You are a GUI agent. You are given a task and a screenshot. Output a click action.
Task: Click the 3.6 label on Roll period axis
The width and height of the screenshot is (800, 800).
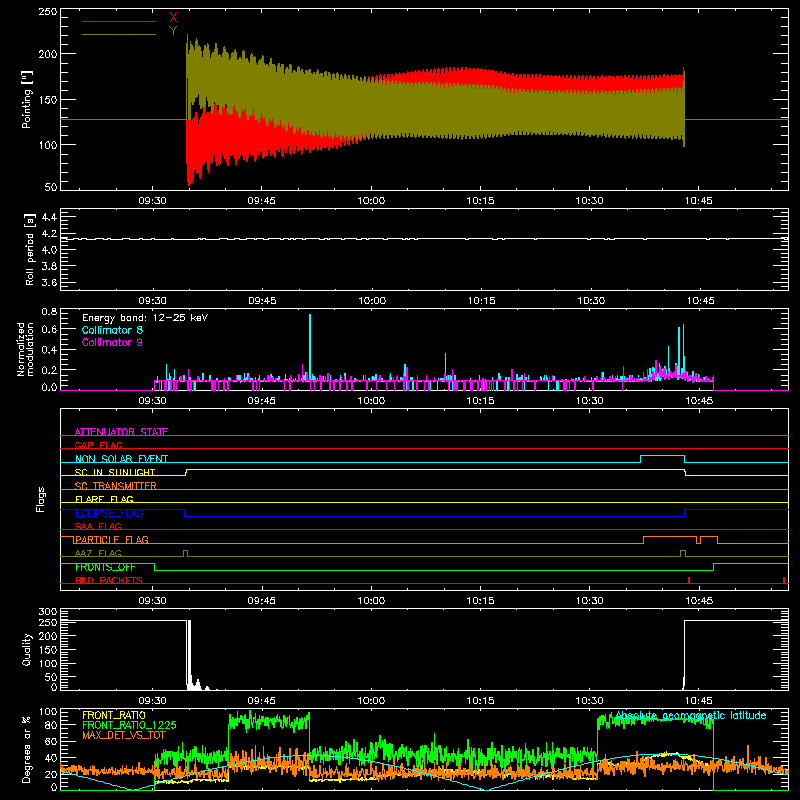coord(49,282)
